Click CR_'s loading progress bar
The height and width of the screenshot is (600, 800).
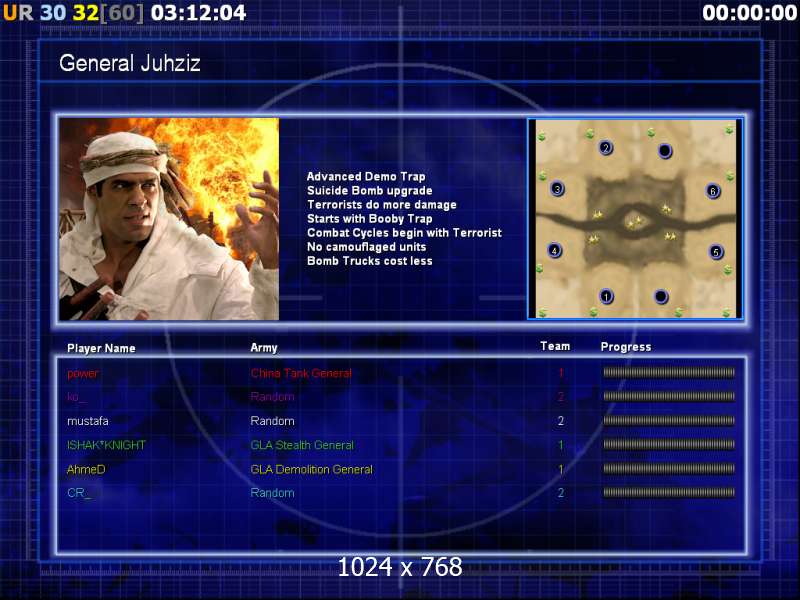(669, 492)
